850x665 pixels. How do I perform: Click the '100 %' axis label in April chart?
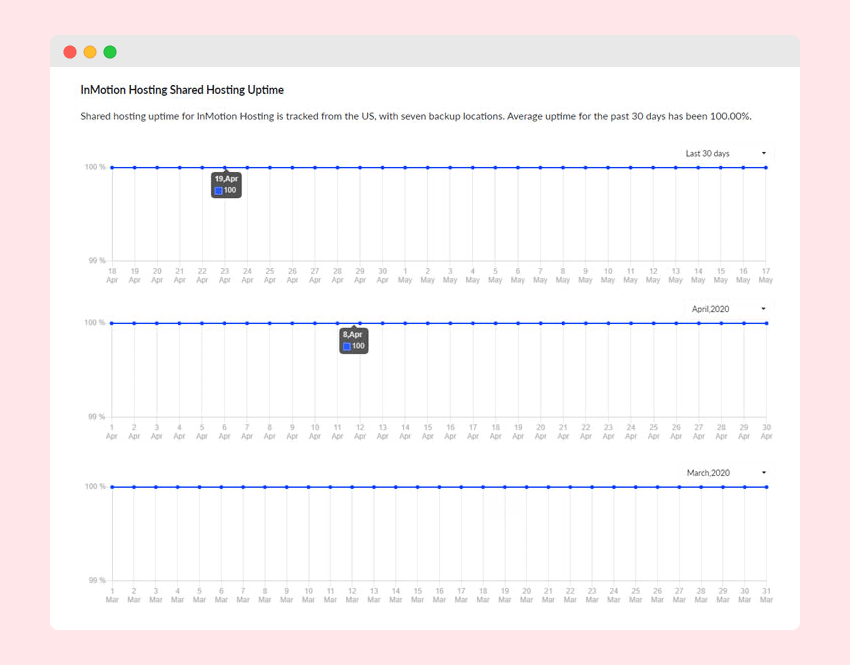(95, 322)
